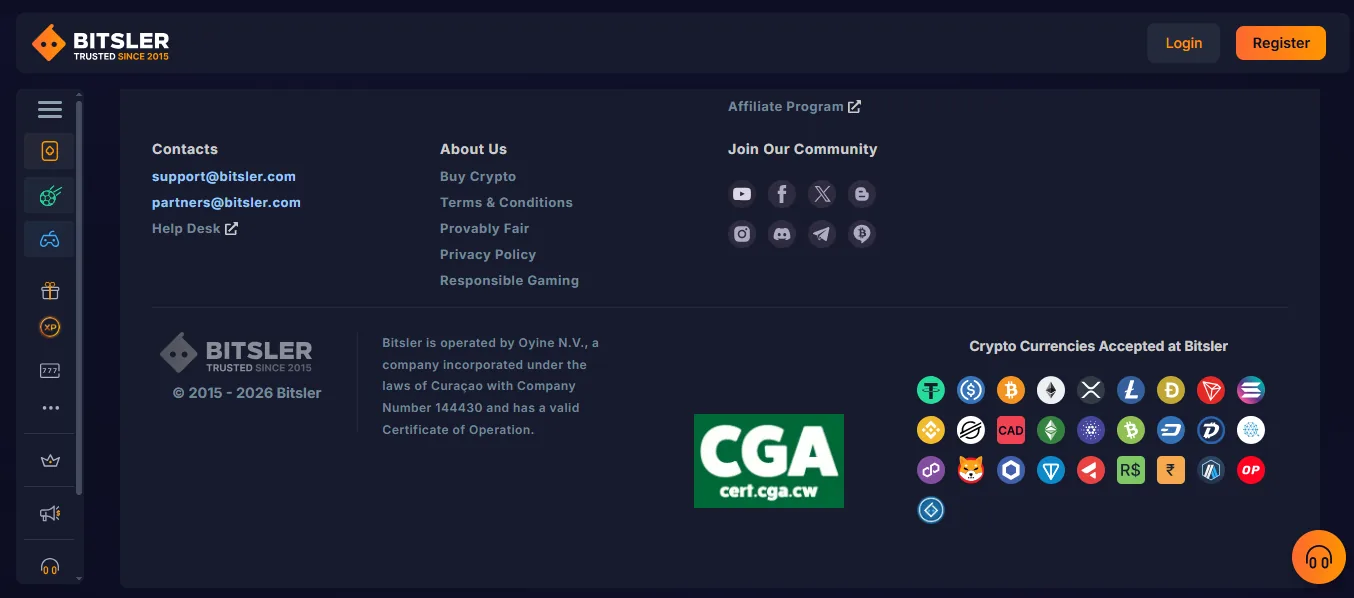
Task: Click the Solana currency icon
Action: pos(1251,390)
